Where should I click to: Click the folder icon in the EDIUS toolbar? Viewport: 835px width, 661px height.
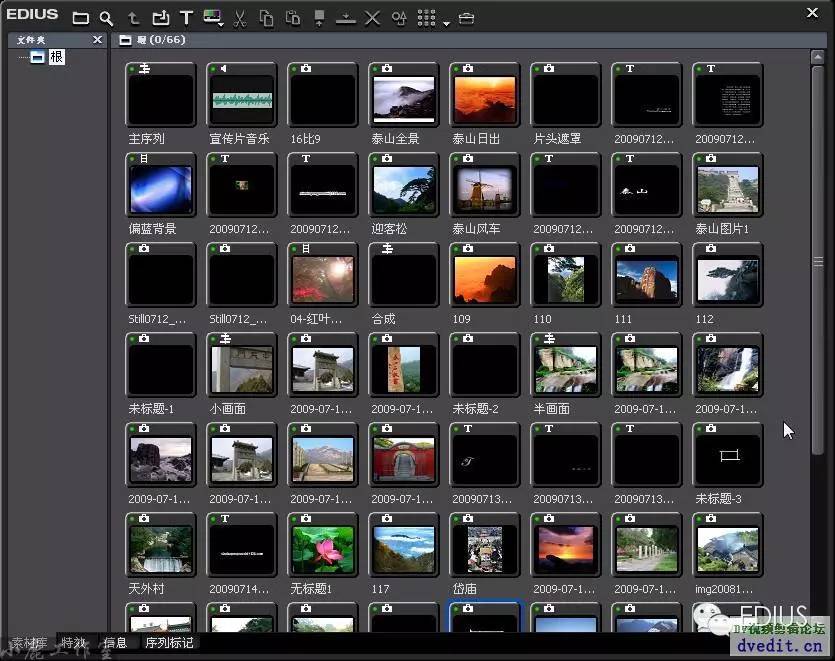coord(80,18)
